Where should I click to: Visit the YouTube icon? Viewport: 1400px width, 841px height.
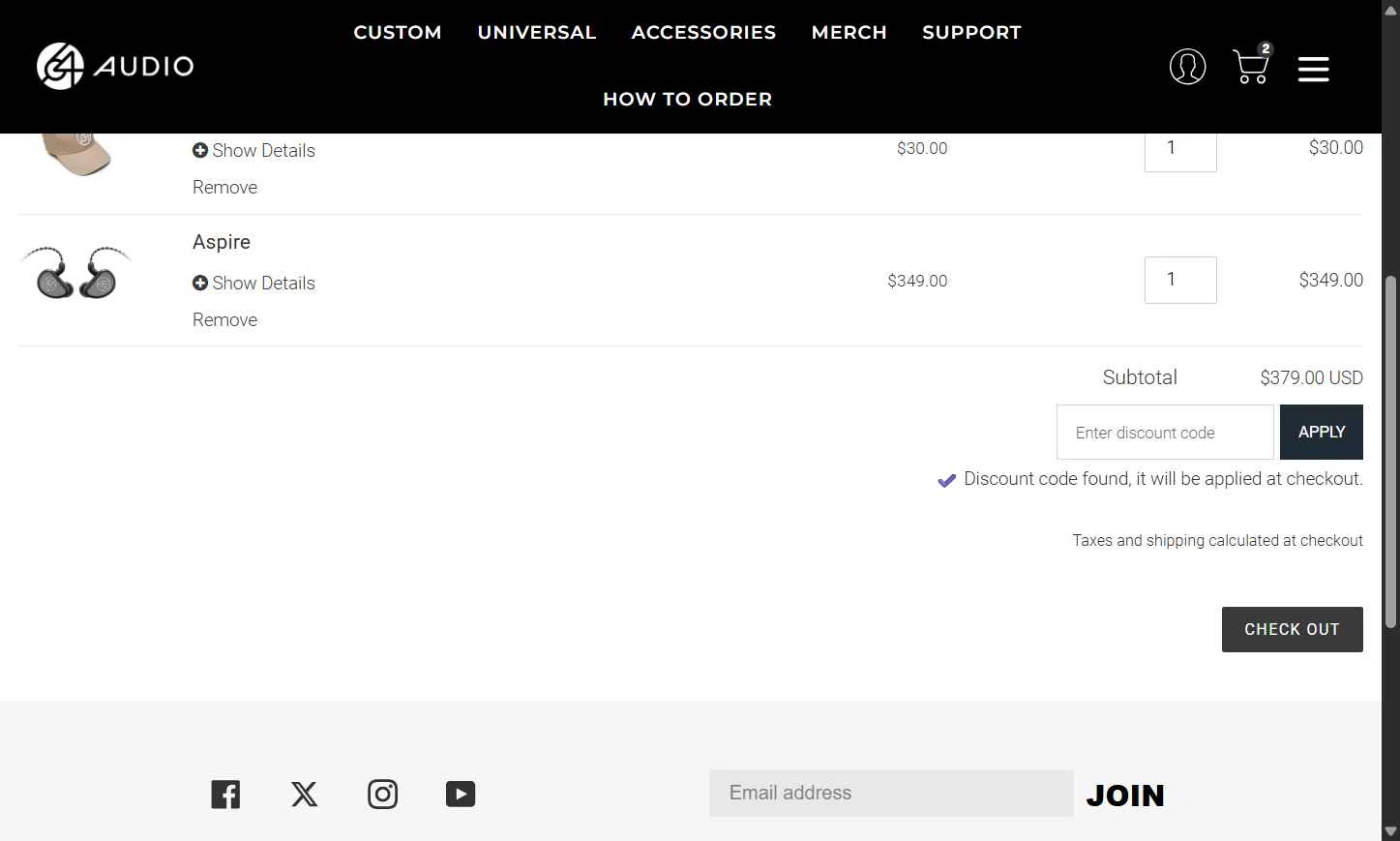point(461,795)
